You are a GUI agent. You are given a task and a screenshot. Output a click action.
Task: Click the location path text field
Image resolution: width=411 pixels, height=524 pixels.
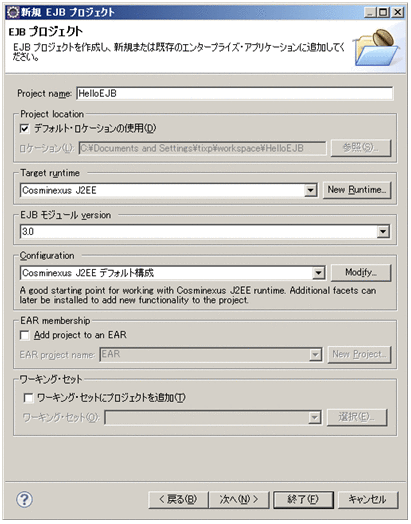[202, 148]
